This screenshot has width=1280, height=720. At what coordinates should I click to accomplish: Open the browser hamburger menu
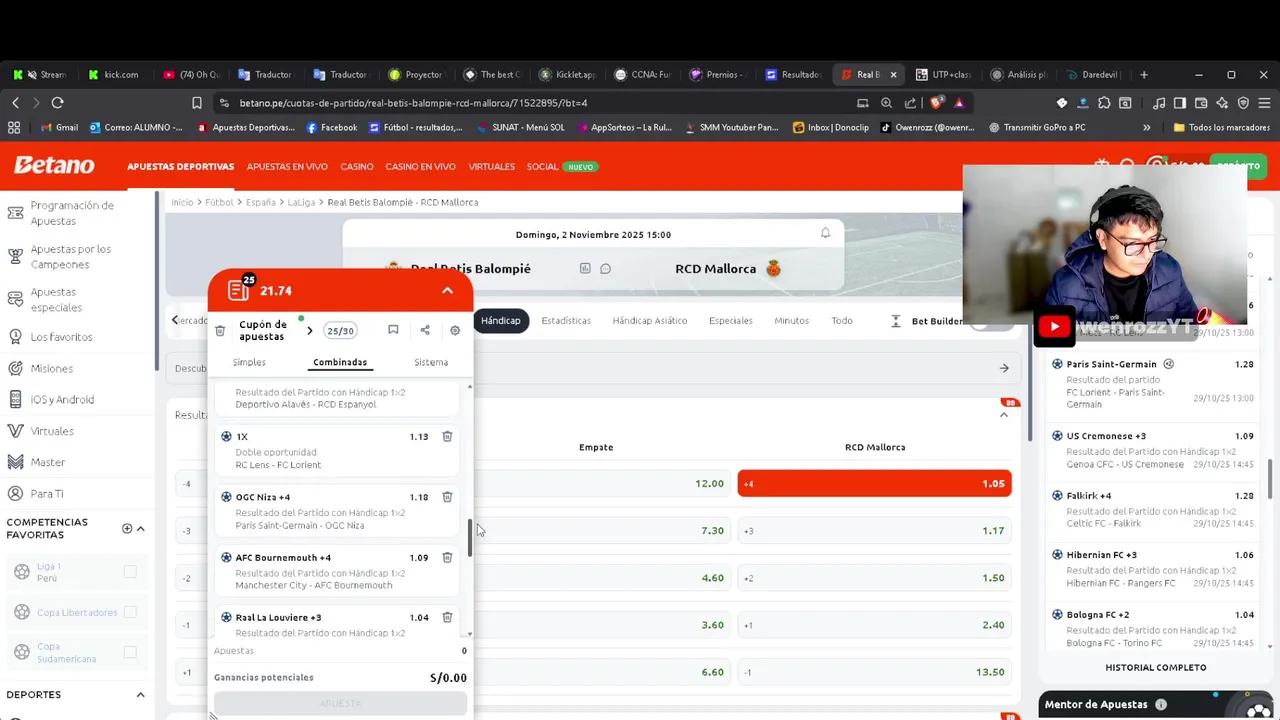point(1264,102)
